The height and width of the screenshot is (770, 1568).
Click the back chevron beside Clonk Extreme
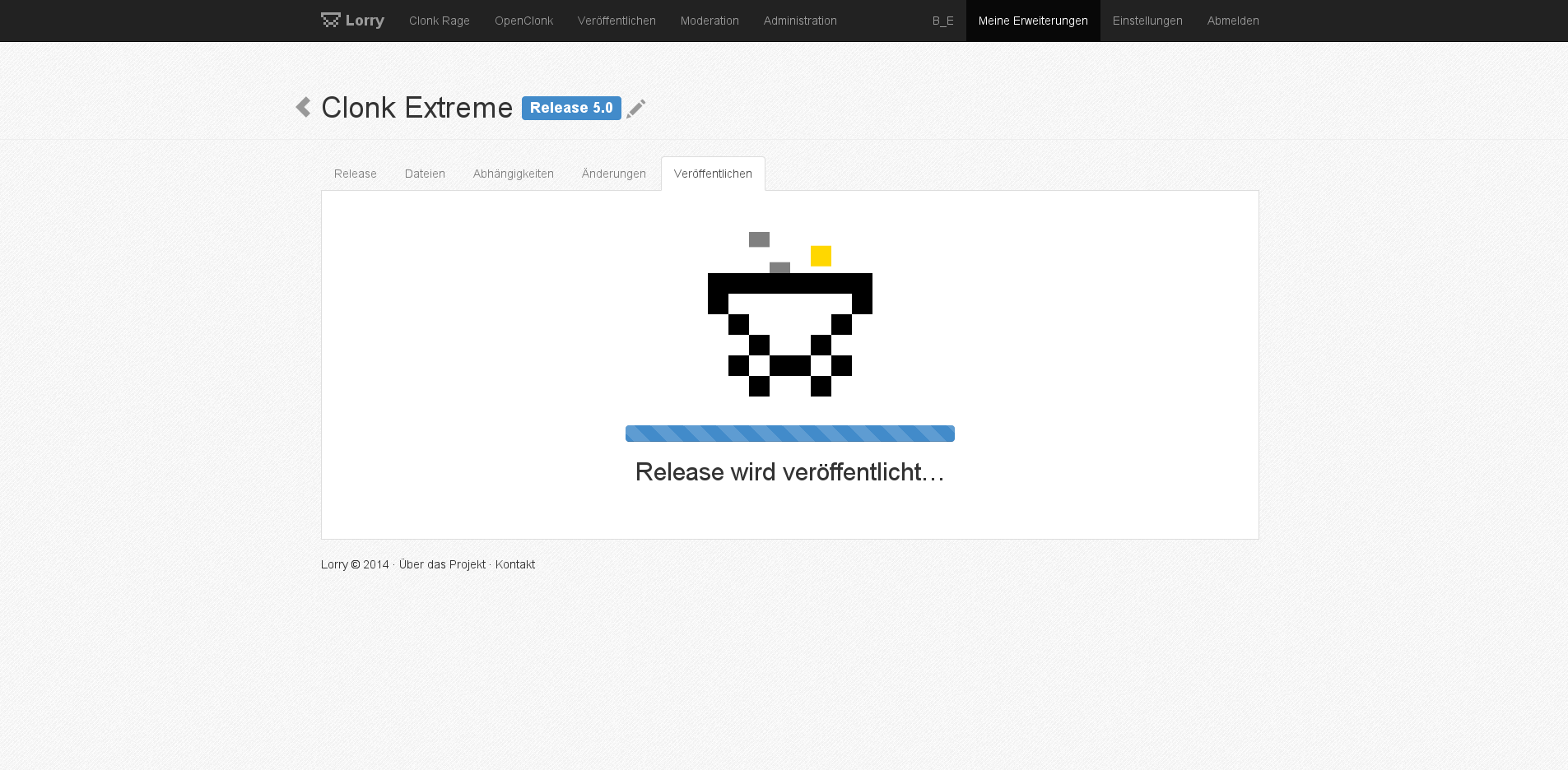pyautogui.click(x=303, y=107)
